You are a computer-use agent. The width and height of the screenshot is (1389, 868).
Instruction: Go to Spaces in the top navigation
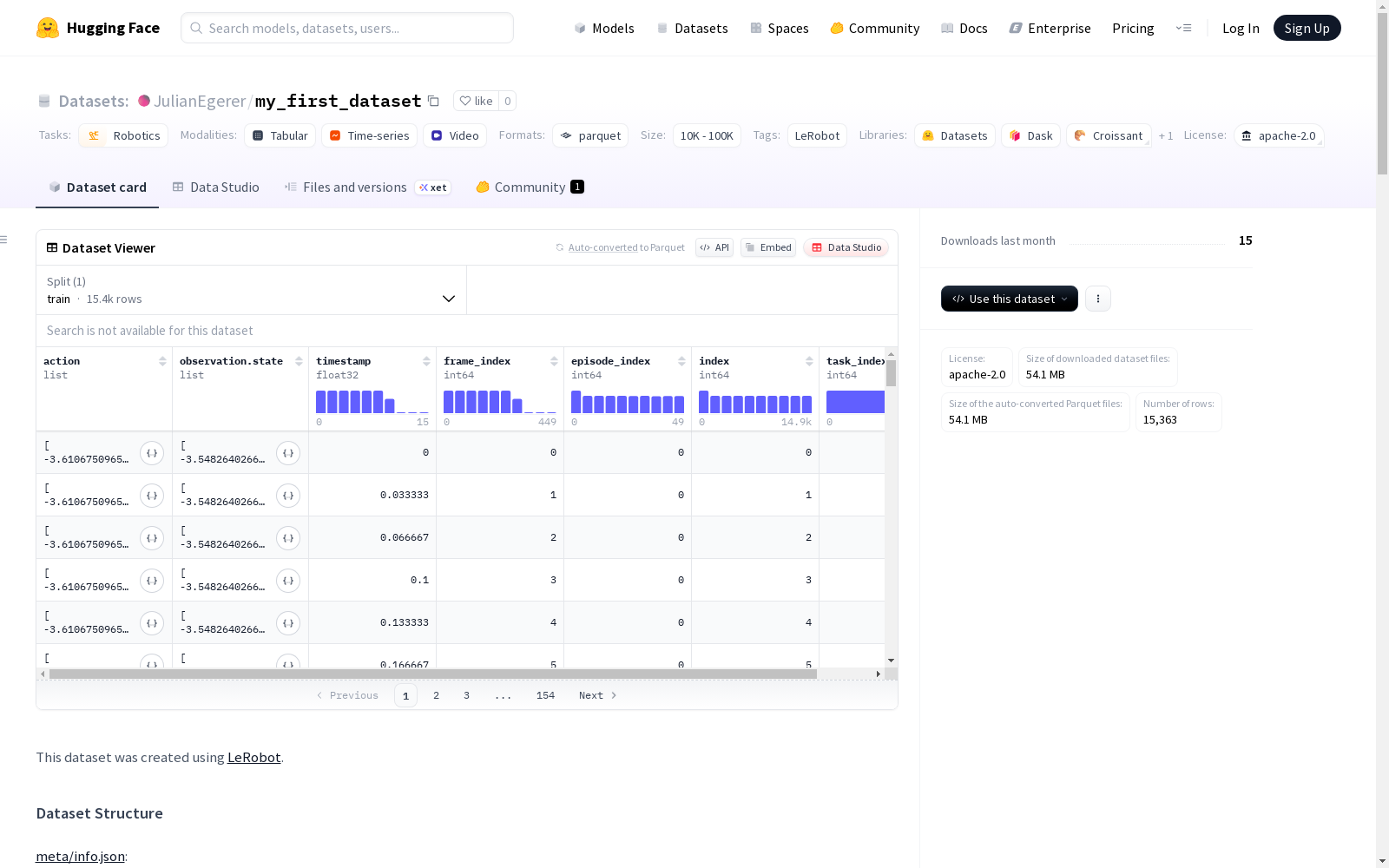[779, 28]
